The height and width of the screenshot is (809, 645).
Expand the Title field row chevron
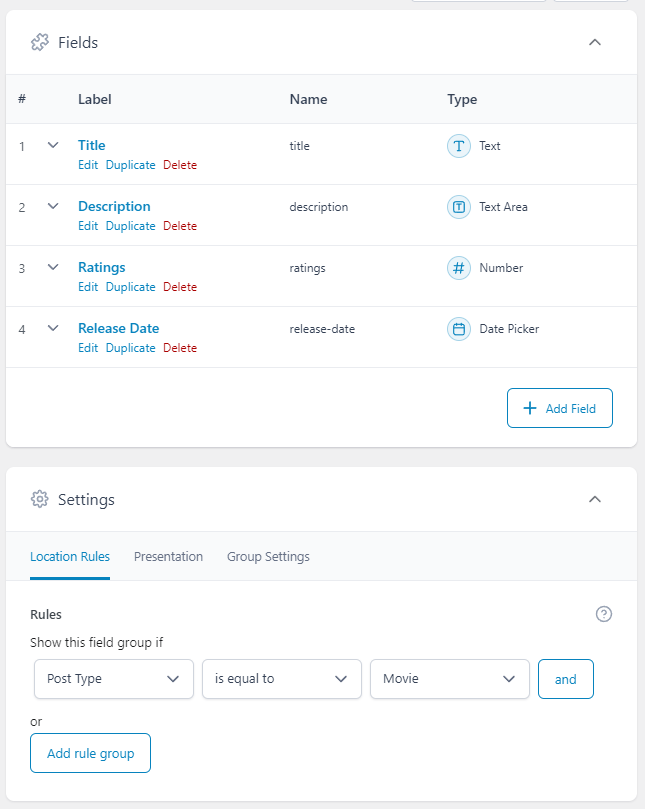point(53,146)
